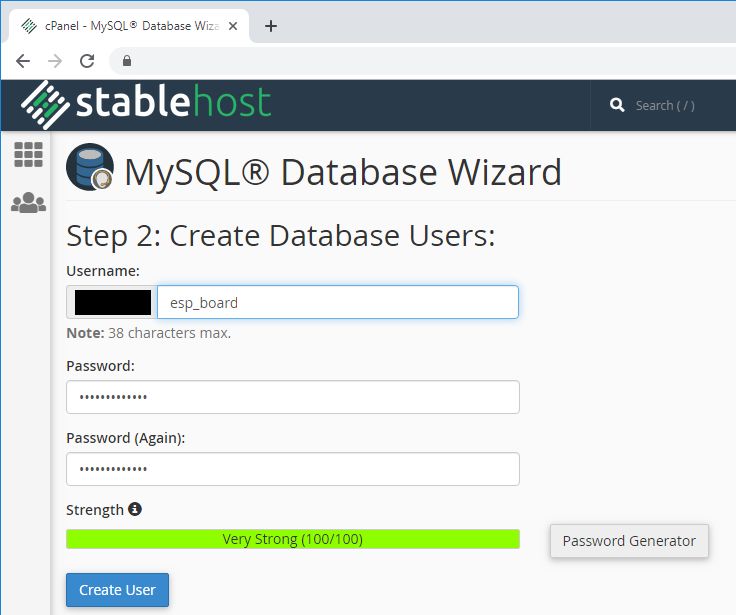The image size is (736, 615).
Task: Click the 'Note: 38 characters max.' text
Action: pos(149,333)
